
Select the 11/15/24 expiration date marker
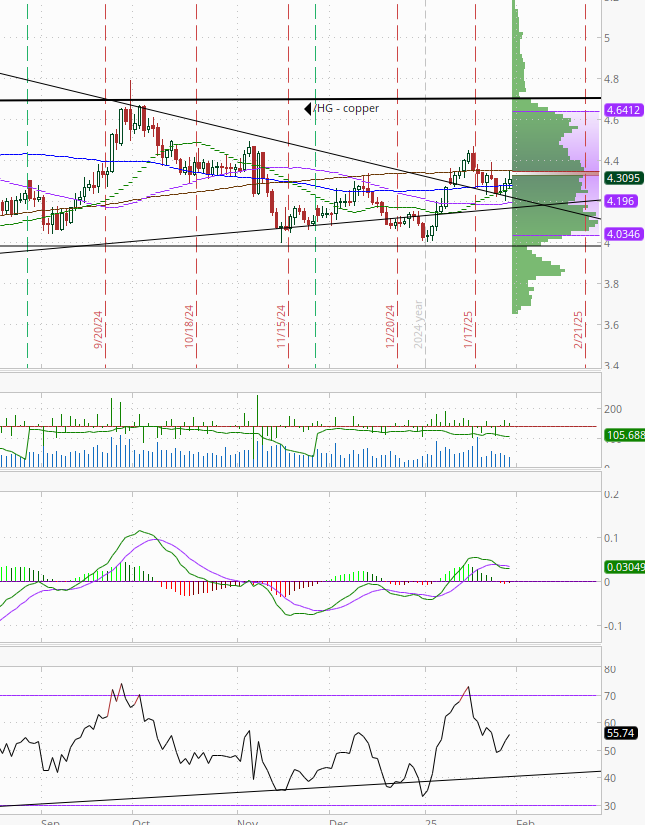[x=281, y=326]
